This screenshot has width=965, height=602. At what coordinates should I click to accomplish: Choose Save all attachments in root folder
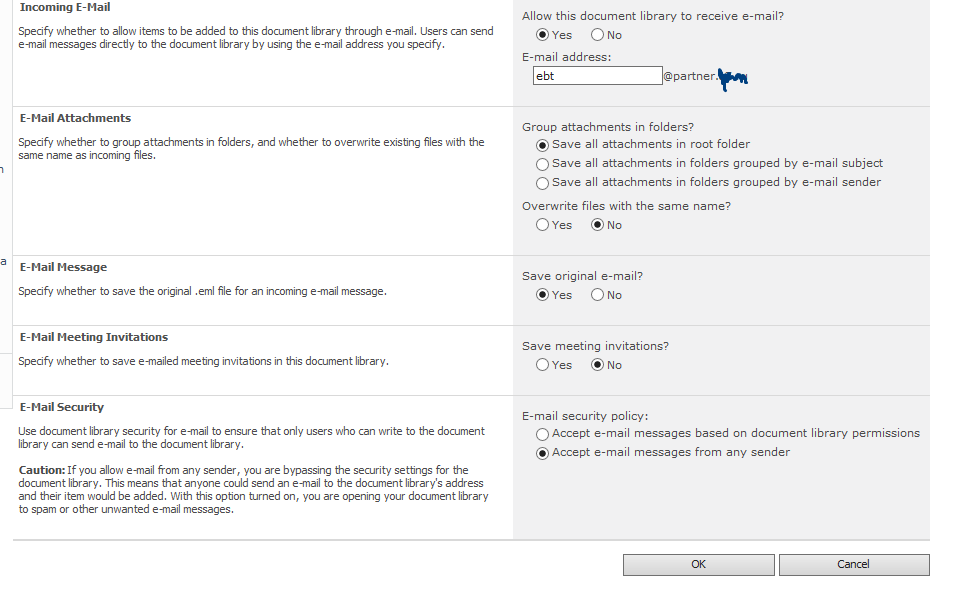tap(542, 145)
